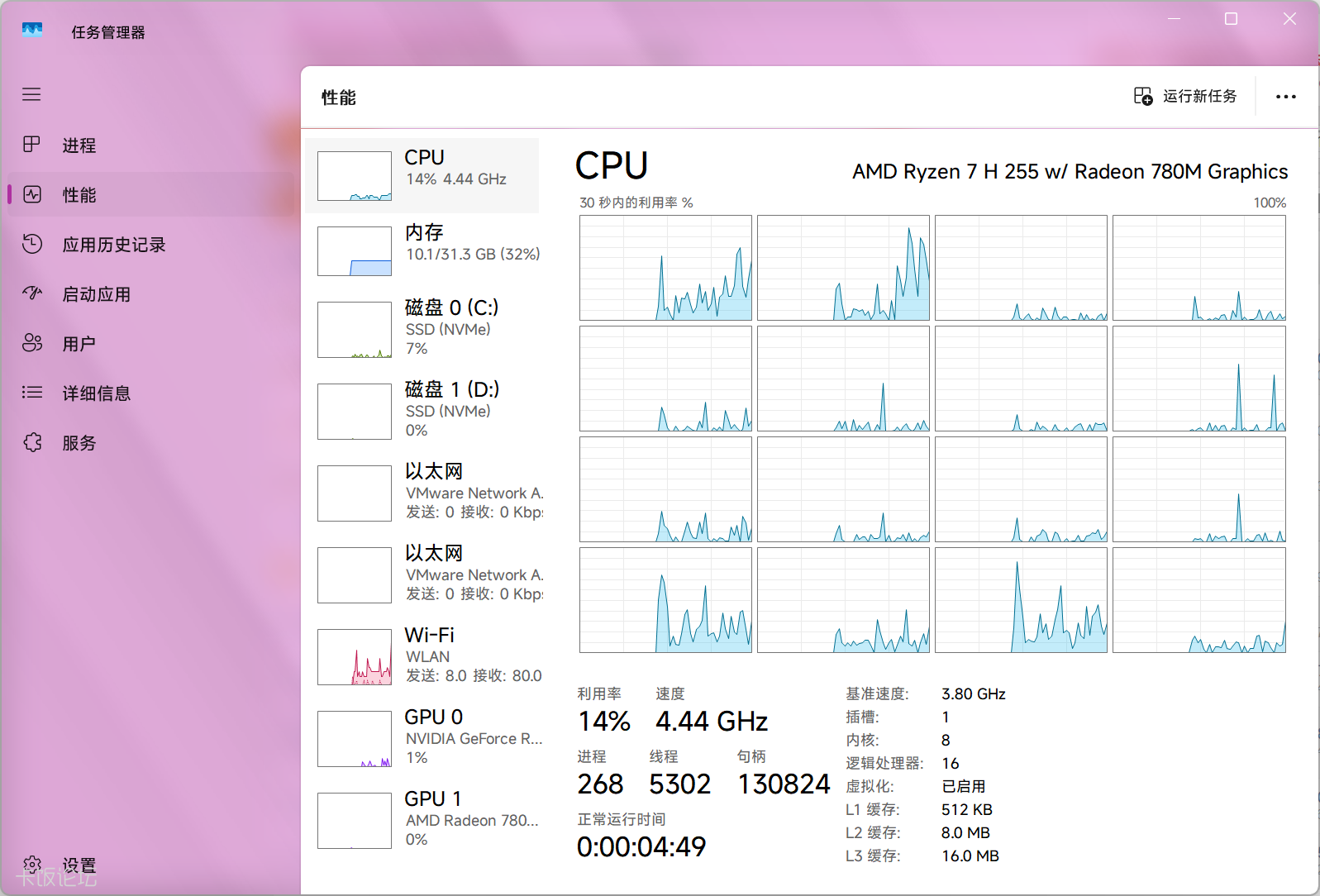The image size is (1320, 896).
Task: Open 应用历史记录 app history icon
Action: 32,244
